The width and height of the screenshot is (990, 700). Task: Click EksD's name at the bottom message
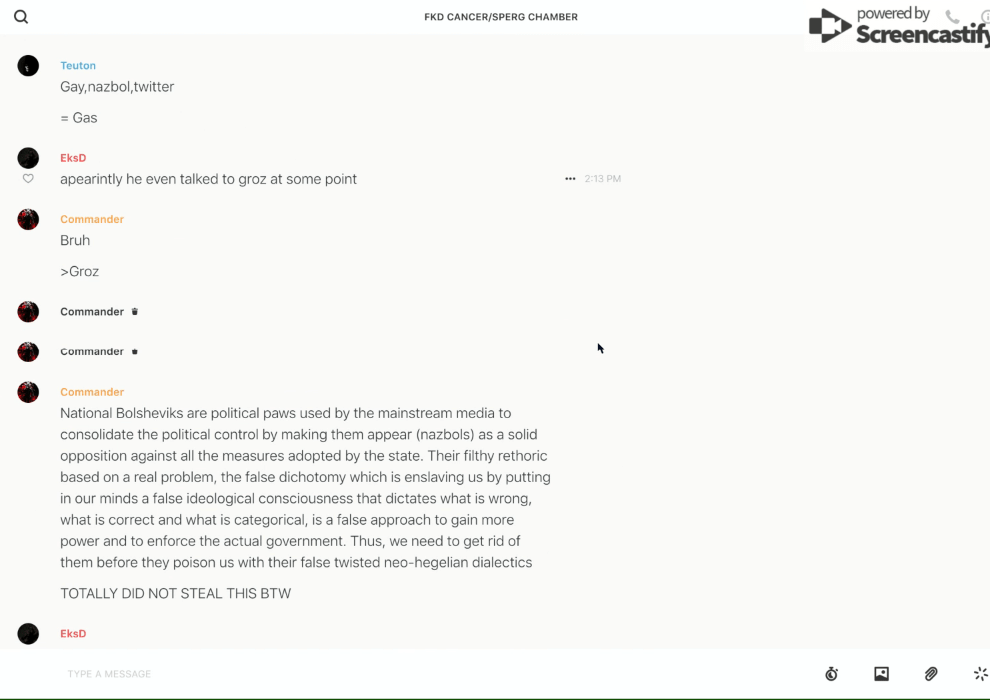[73, 634]
